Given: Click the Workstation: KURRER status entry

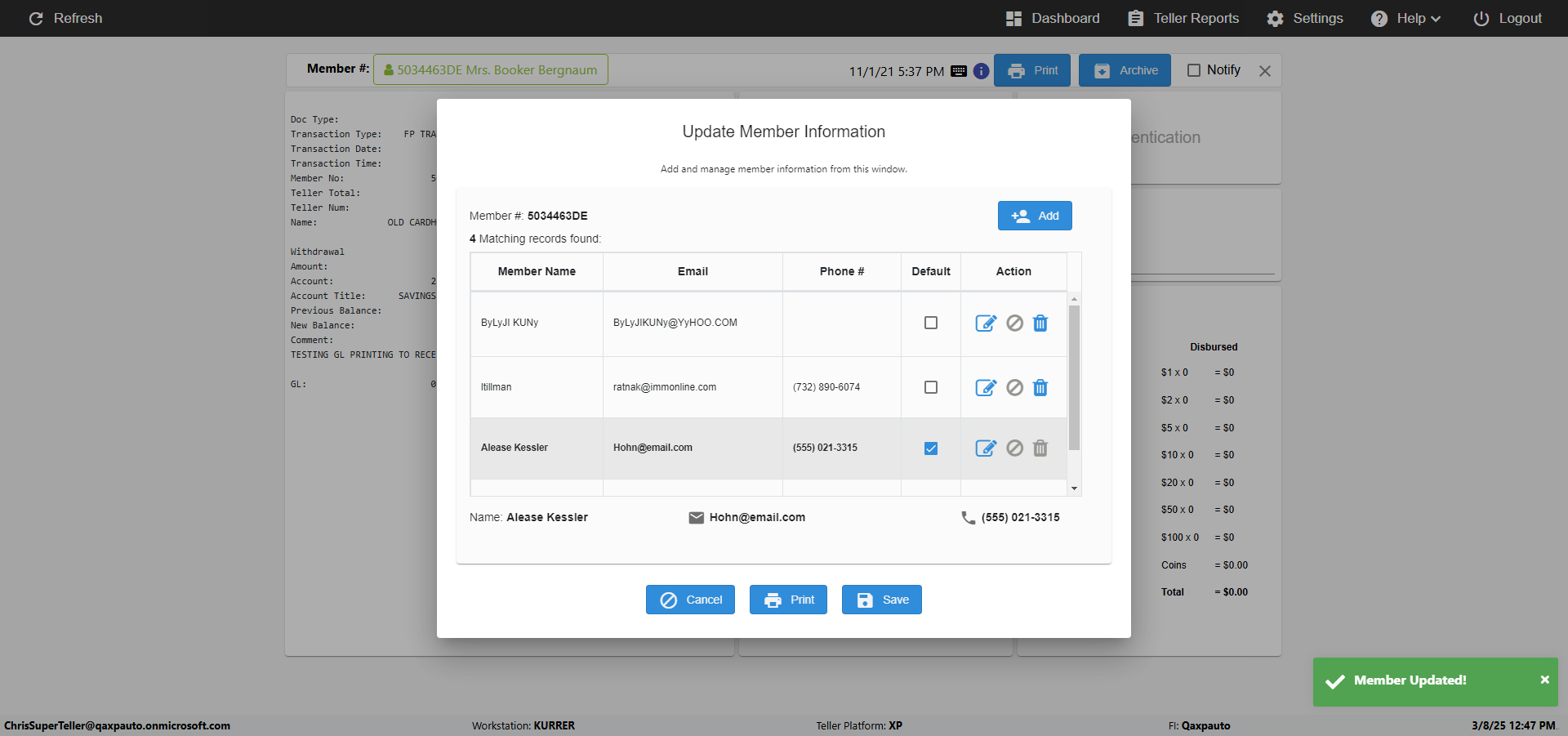Looking at the screenshot, I should point(523,725).
